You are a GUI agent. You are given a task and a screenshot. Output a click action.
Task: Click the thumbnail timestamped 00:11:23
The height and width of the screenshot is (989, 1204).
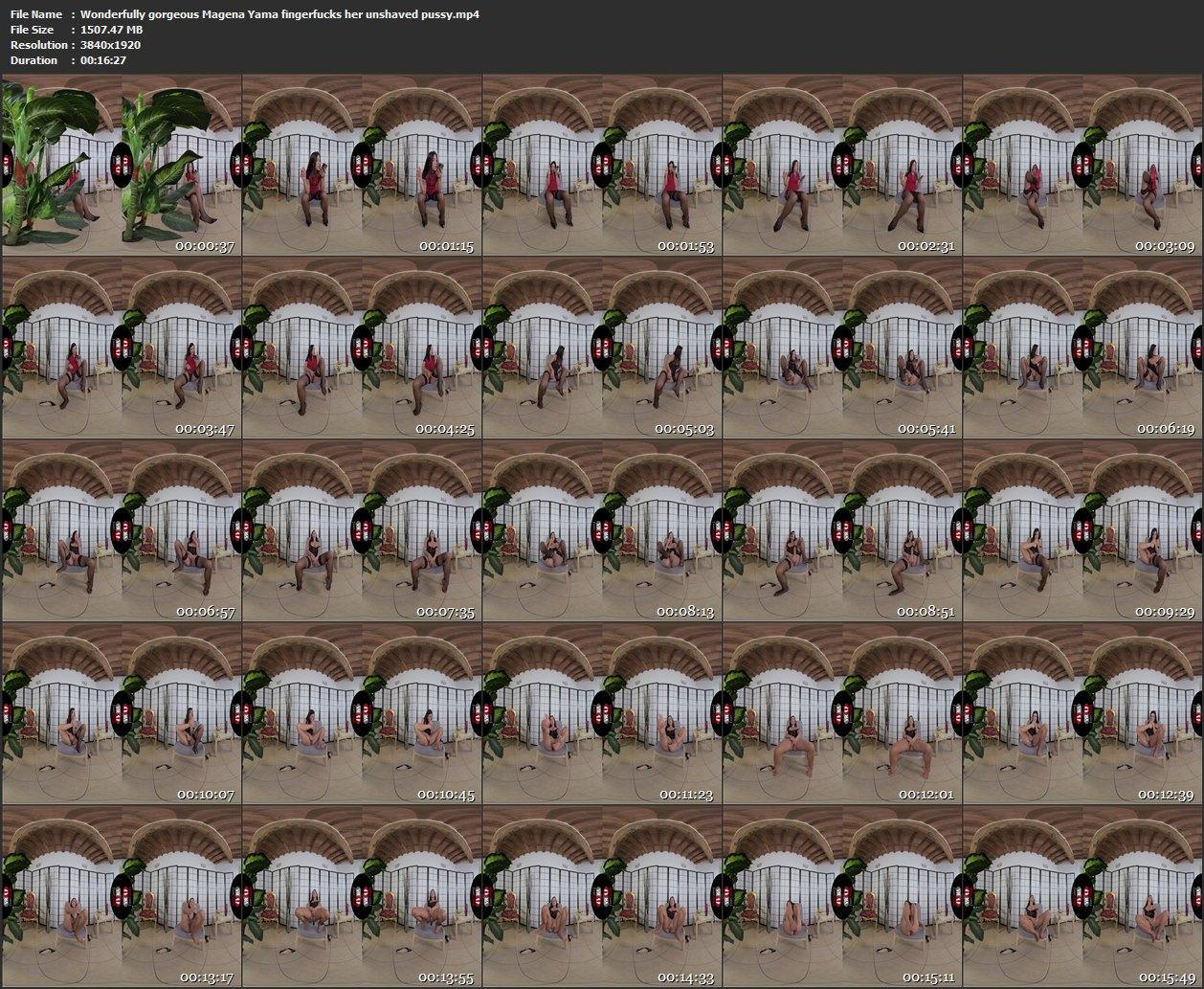pyautogui.click(x=602, y=713)
